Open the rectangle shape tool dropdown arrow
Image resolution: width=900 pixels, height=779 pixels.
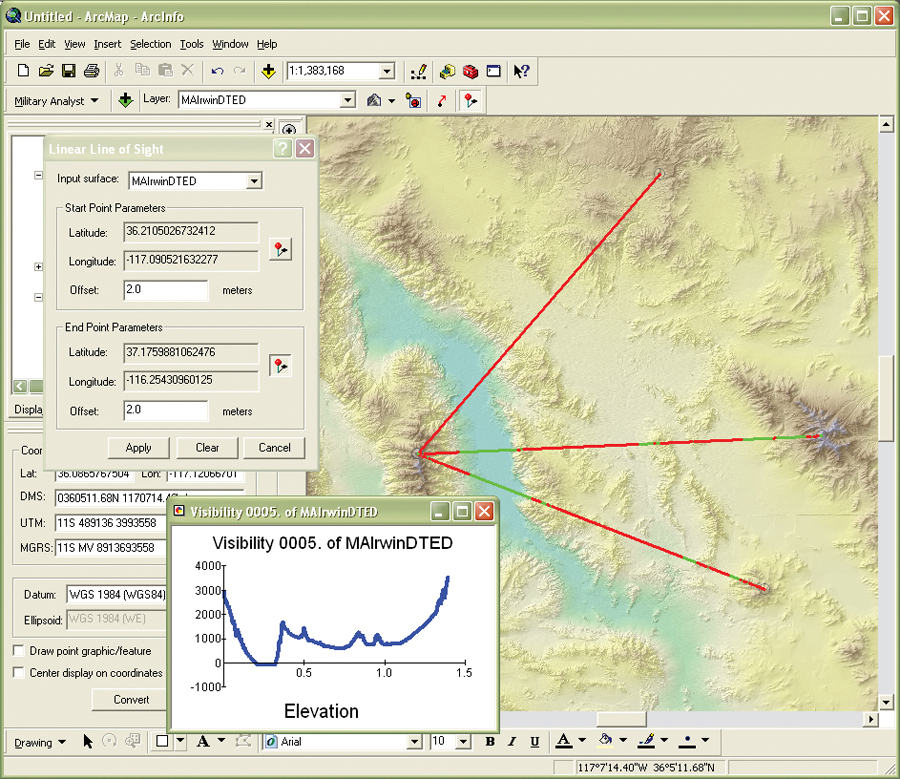point(180,741)
